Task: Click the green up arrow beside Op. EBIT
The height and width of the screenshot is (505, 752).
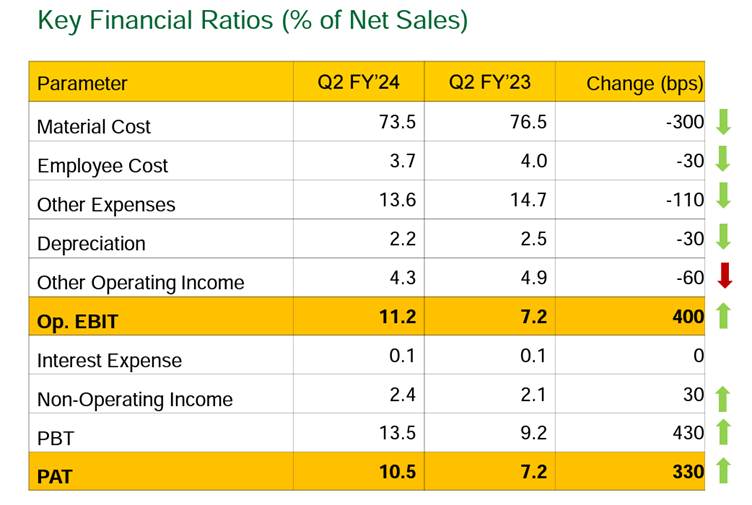Action: pyautogui.click(x=724, y=318)
